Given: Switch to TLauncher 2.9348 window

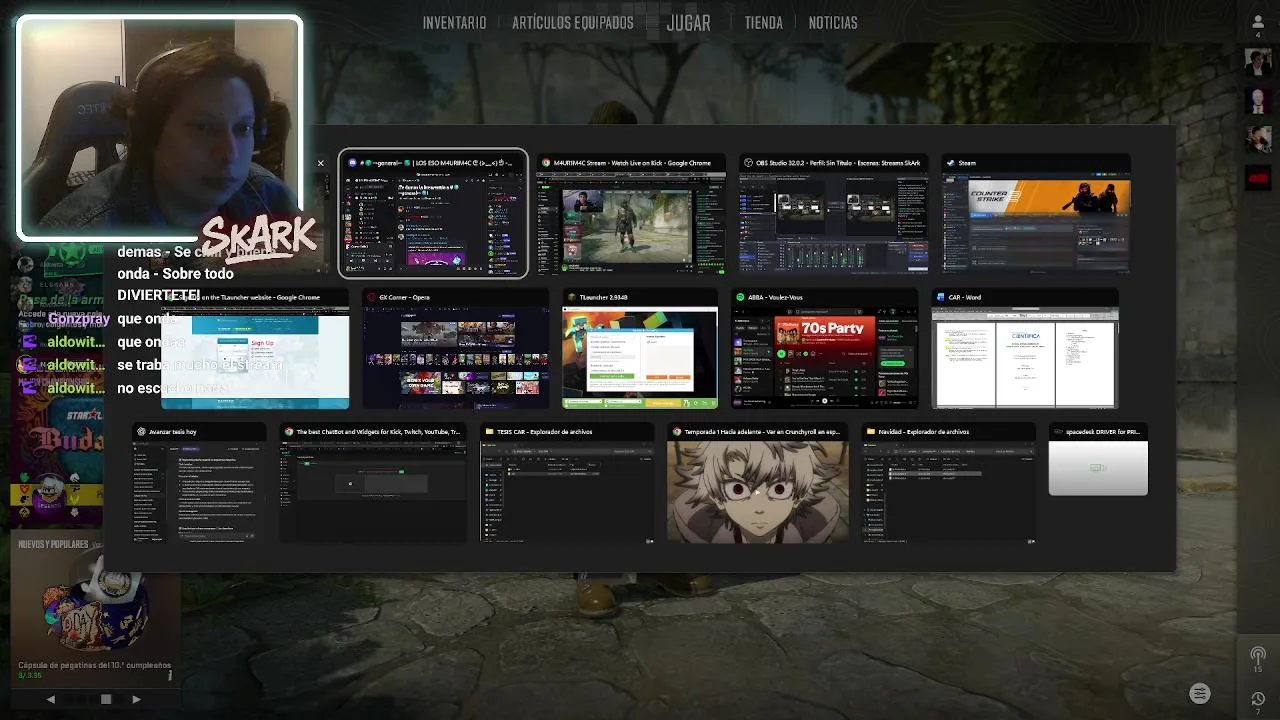Looking at the screenshot, I should coord(640,350).
